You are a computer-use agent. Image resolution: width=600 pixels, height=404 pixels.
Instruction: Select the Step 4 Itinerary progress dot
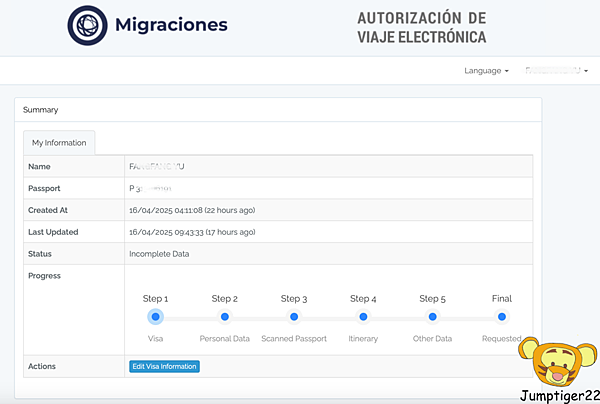[363, 317]
